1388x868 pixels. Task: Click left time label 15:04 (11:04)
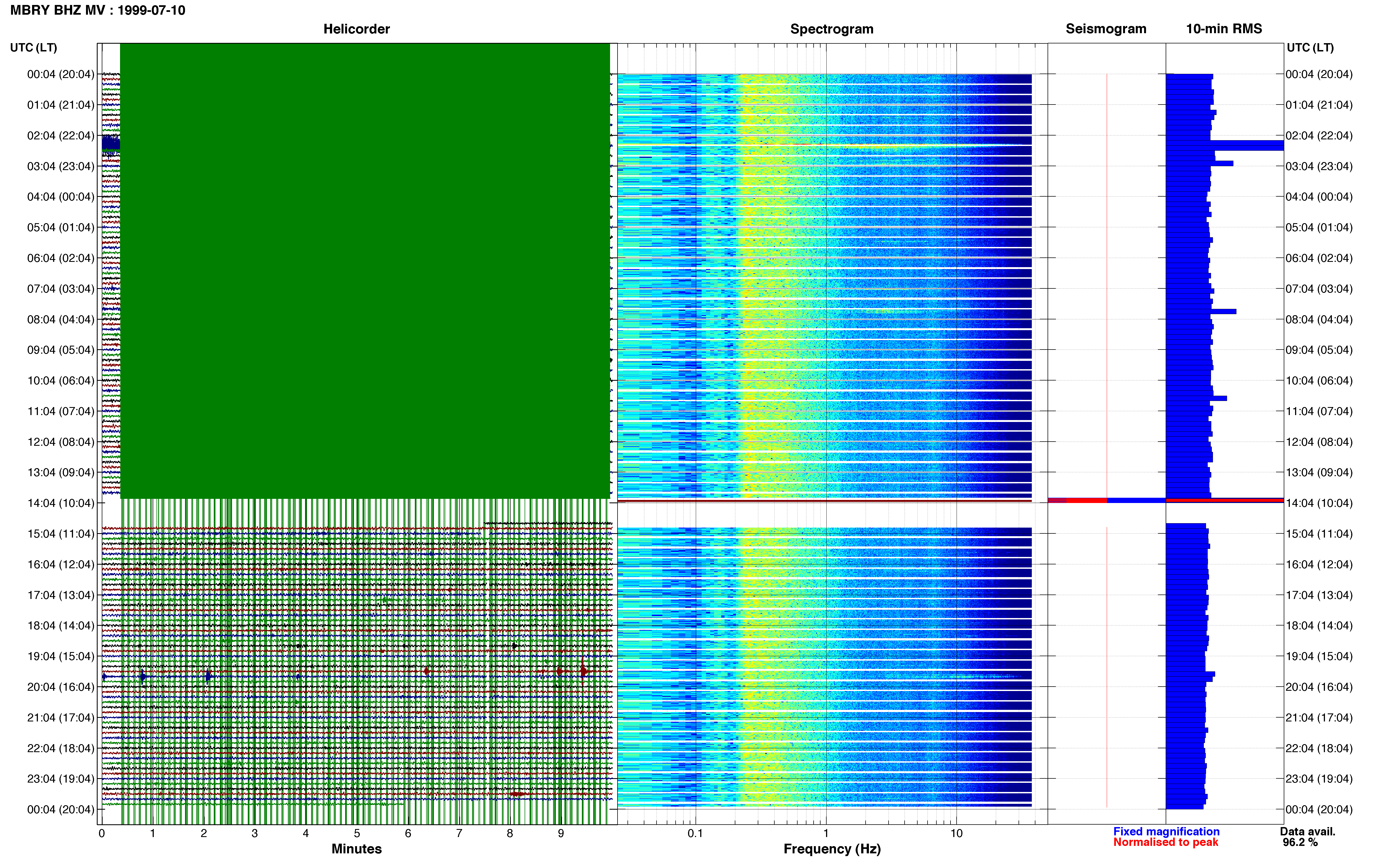(61, 533)
